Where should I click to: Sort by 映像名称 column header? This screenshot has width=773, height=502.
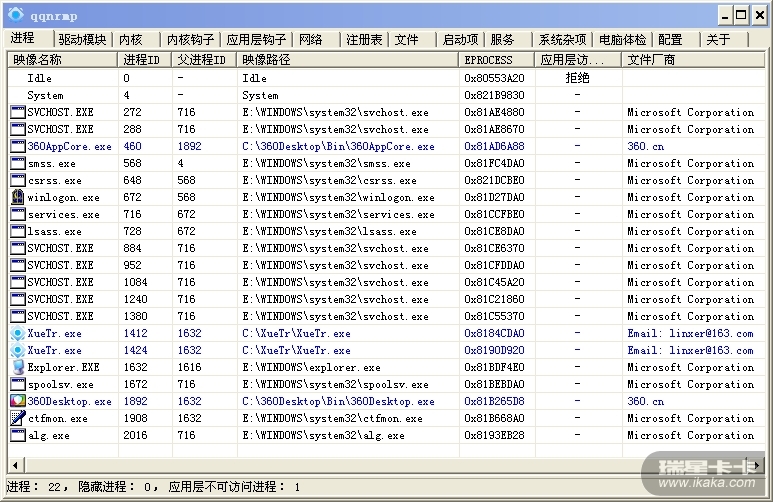[x=63, y=60]
